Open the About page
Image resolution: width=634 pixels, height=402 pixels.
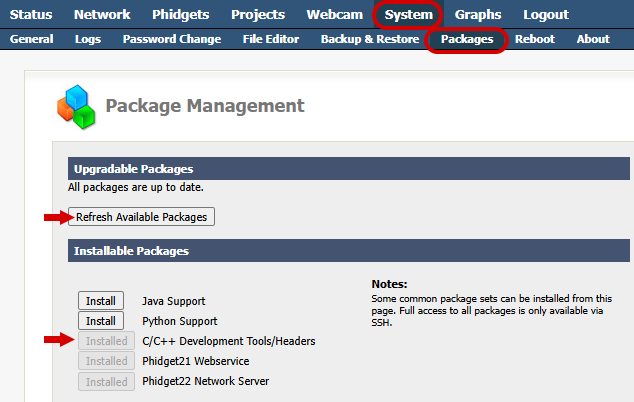[x=593, y=39]
